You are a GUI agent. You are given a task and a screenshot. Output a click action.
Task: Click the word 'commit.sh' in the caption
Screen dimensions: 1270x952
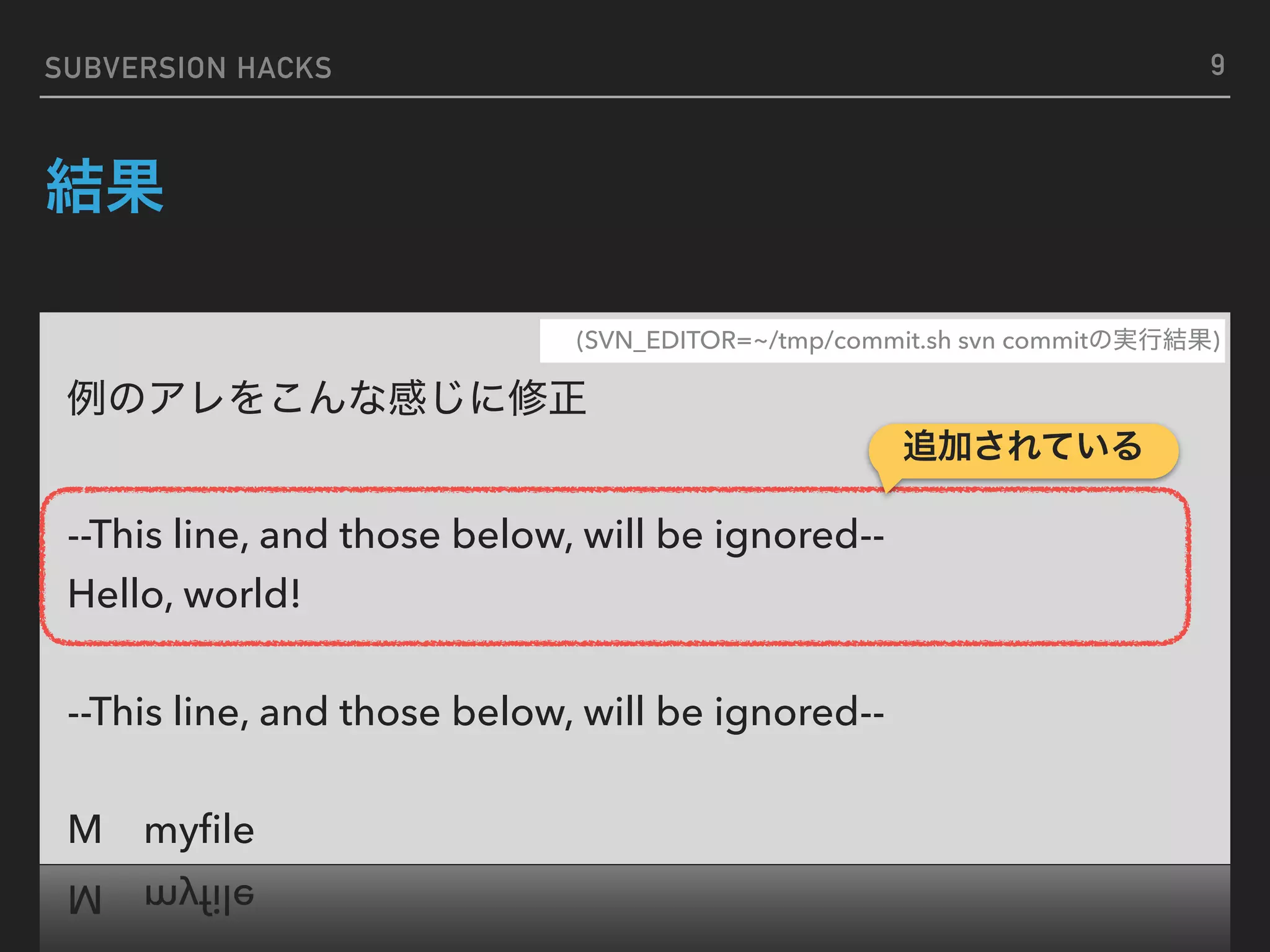[892, 340]
